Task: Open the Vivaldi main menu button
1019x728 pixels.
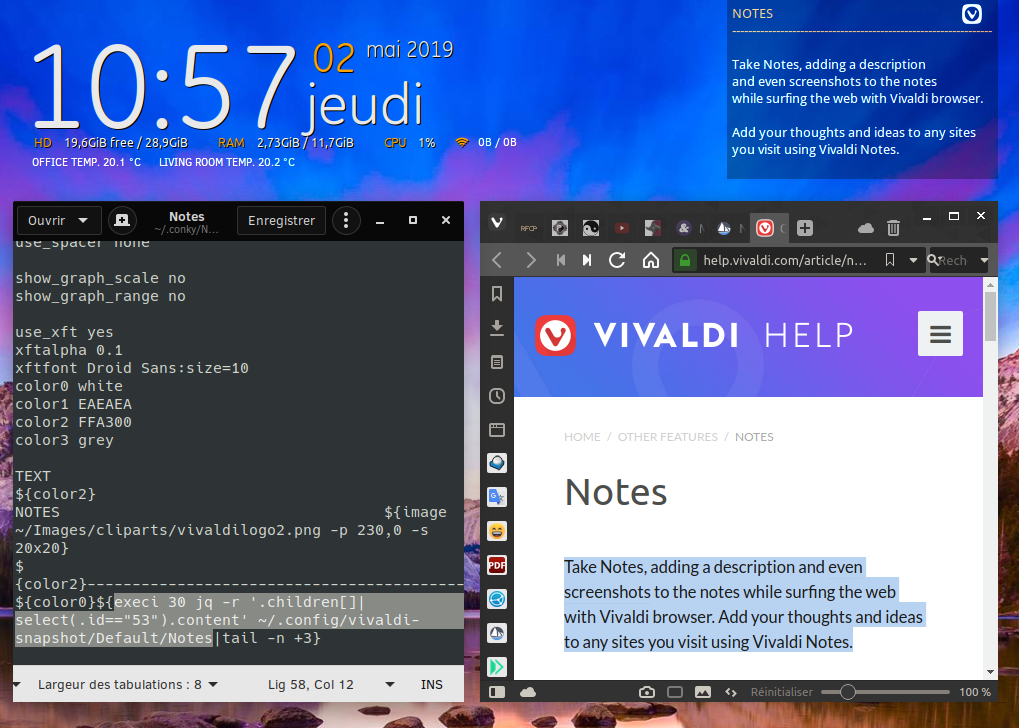Action: pos(497,223)
